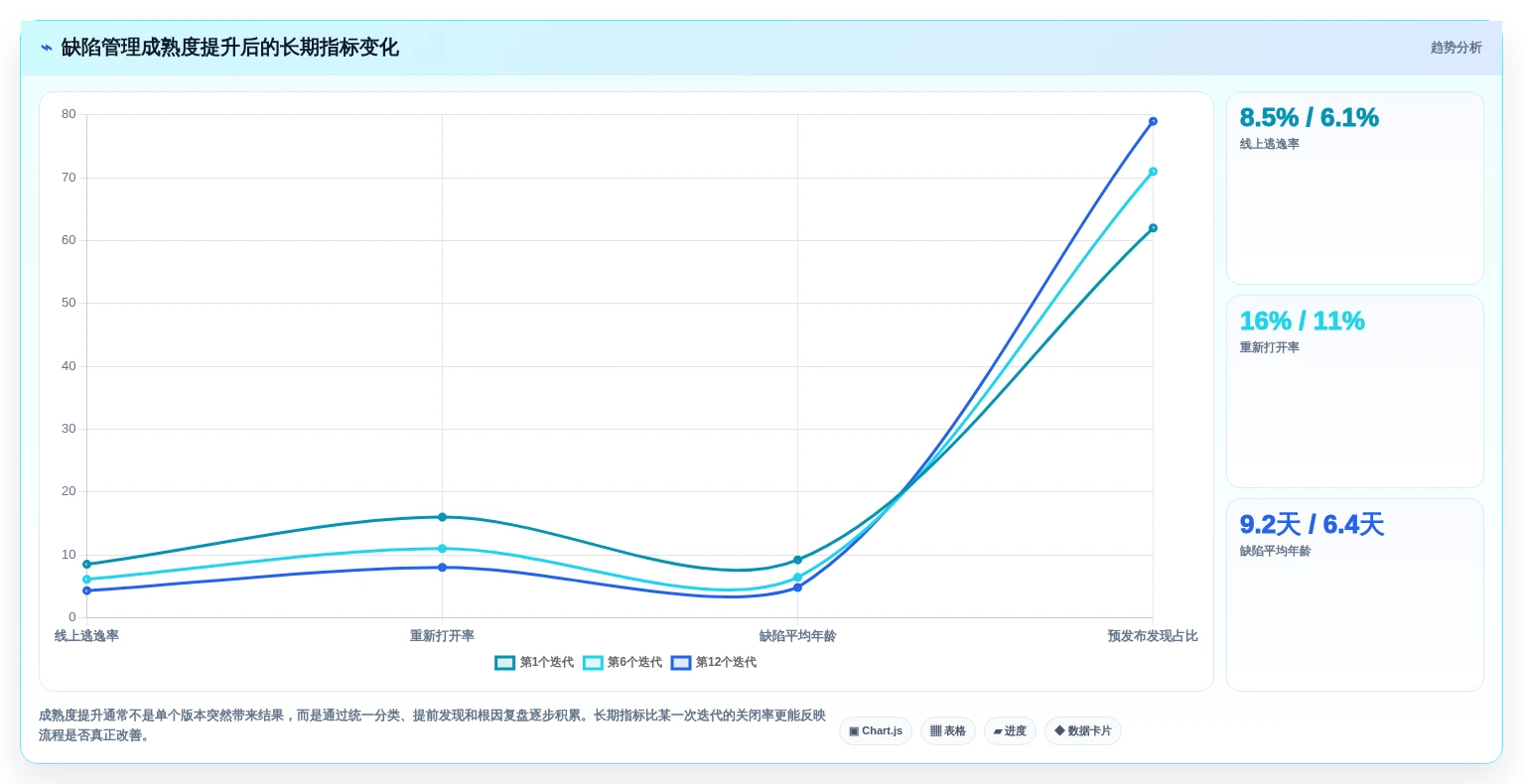The image size is (1523, 784).
Task: Select the 表格 tag chip
Action: pos(948,731)
